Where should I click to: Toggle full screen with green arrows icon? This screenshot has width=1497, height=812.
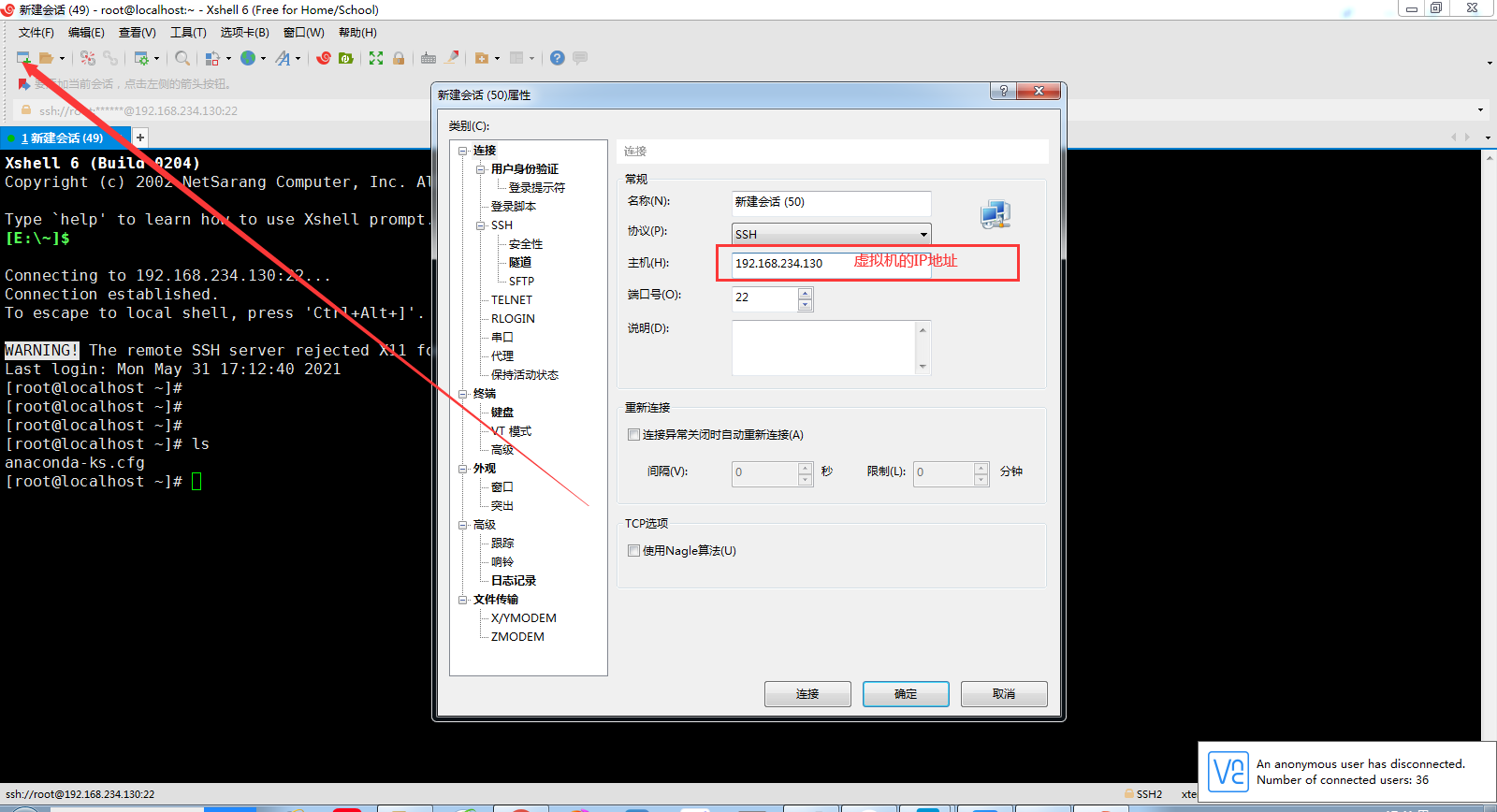(x=376, y=58)
